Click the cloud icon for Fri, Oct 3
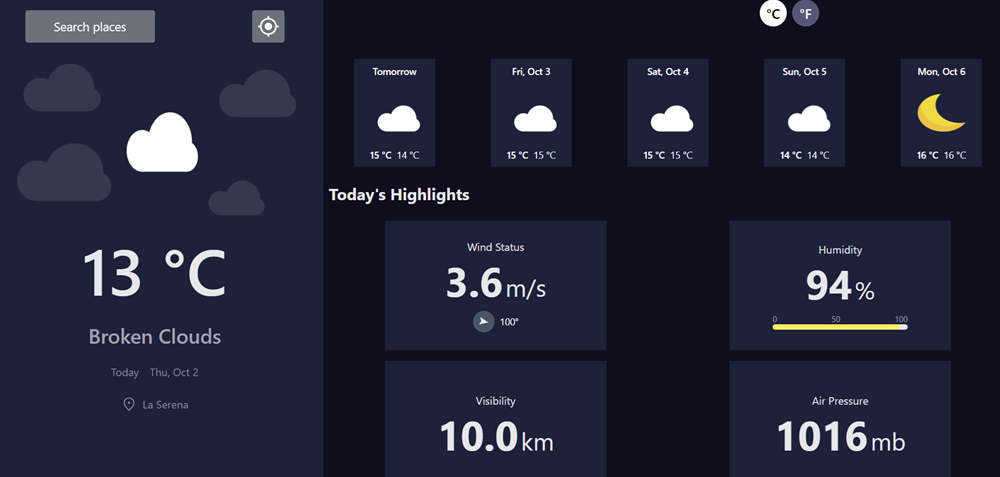Viewport: 1000px width, 477px height. 535,120
